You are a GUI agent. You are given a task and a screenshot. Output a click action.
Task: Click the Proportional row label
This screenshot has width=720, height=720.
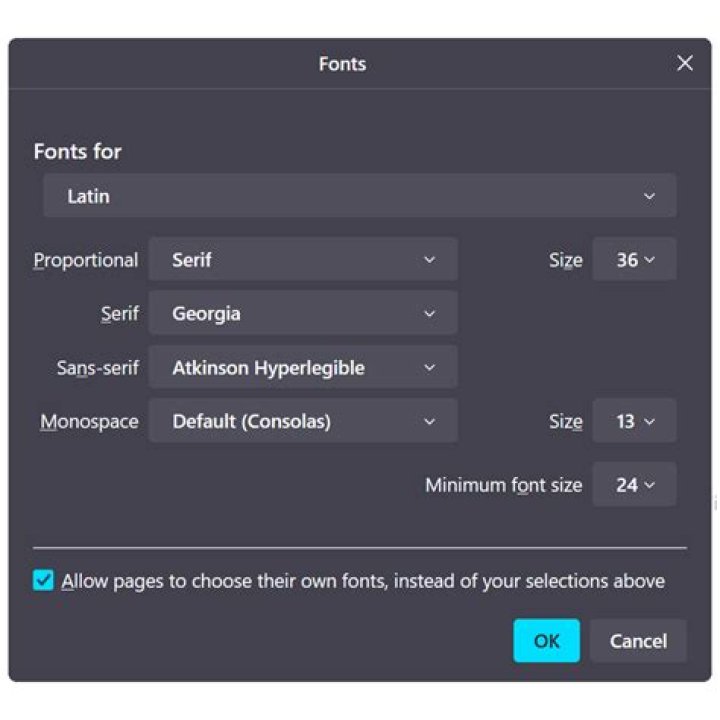[x=86, y=260]
